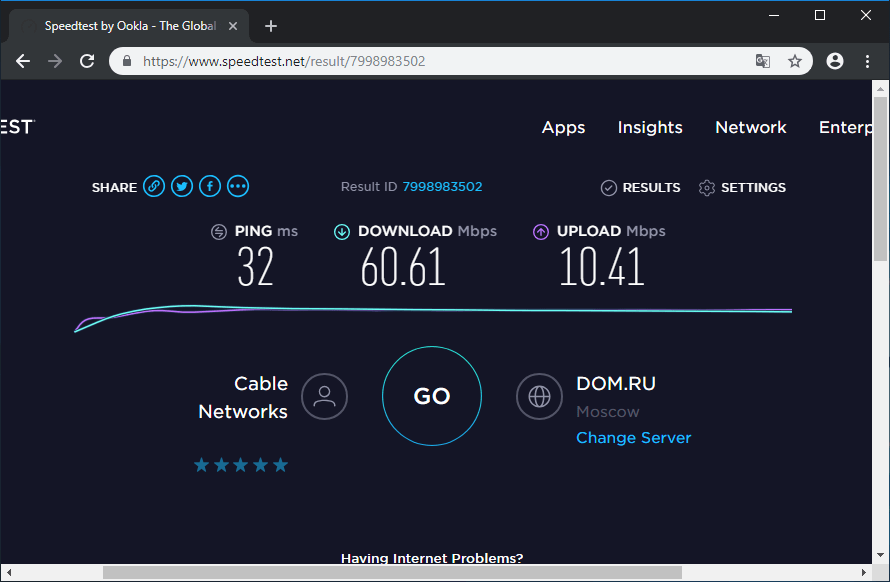This screenshot has width=890, height=582.
Task: Open Chrome's translate page icon
Action: 763,61
